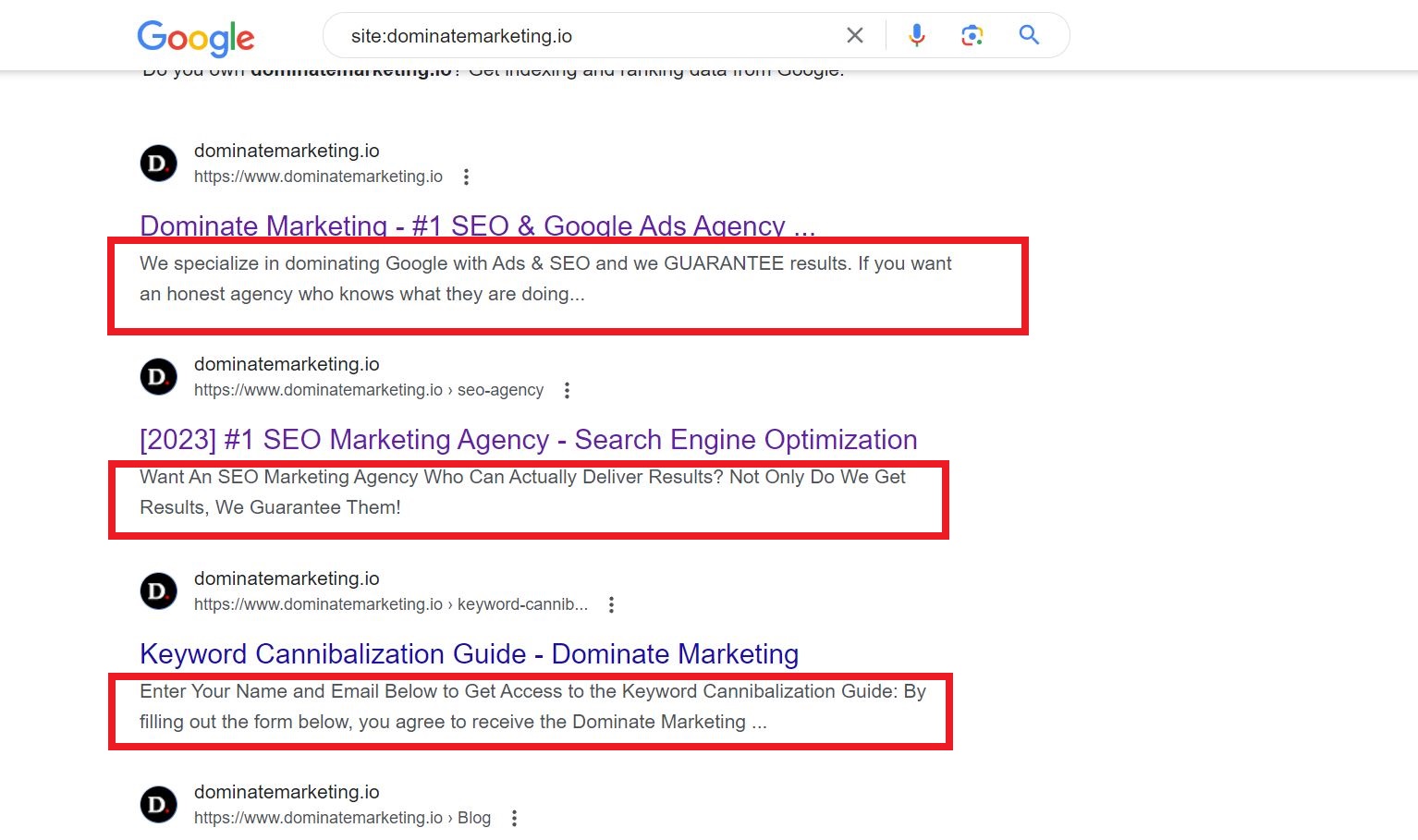Viewport: 1418px width, 840px height.
Task: Open Keyword Cannibalization Guide - Dominate Marketing link
Action: (x=470, y=653)
